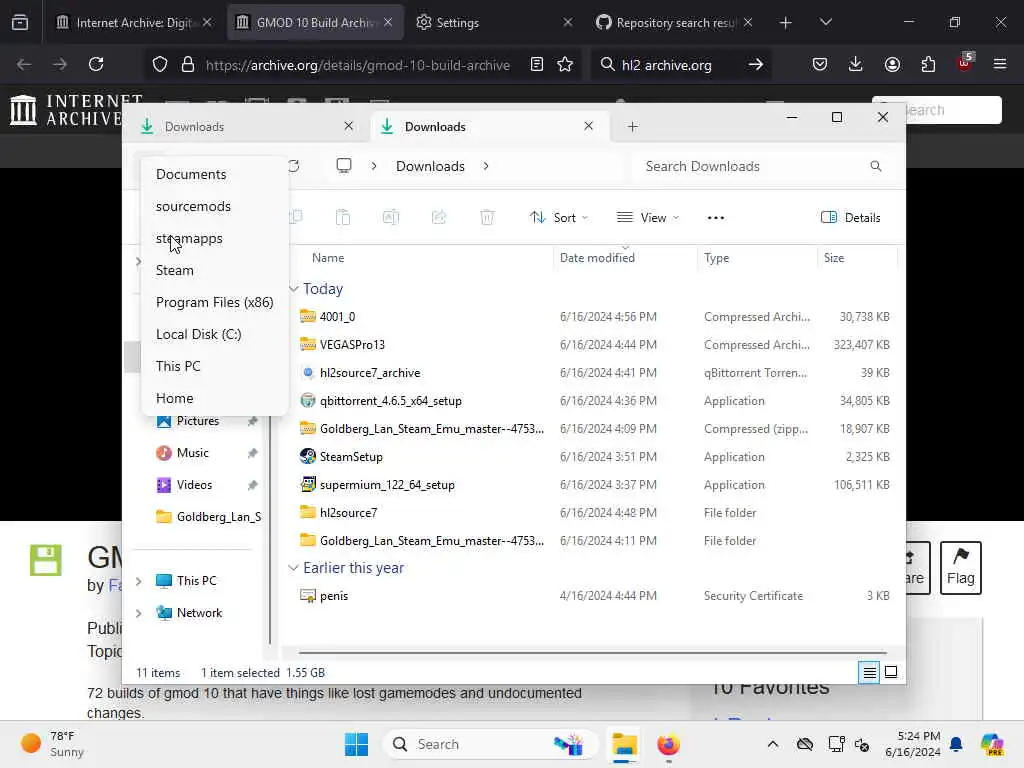Close the active Downloads explorer tab
1024x768 pixels.
588,126
